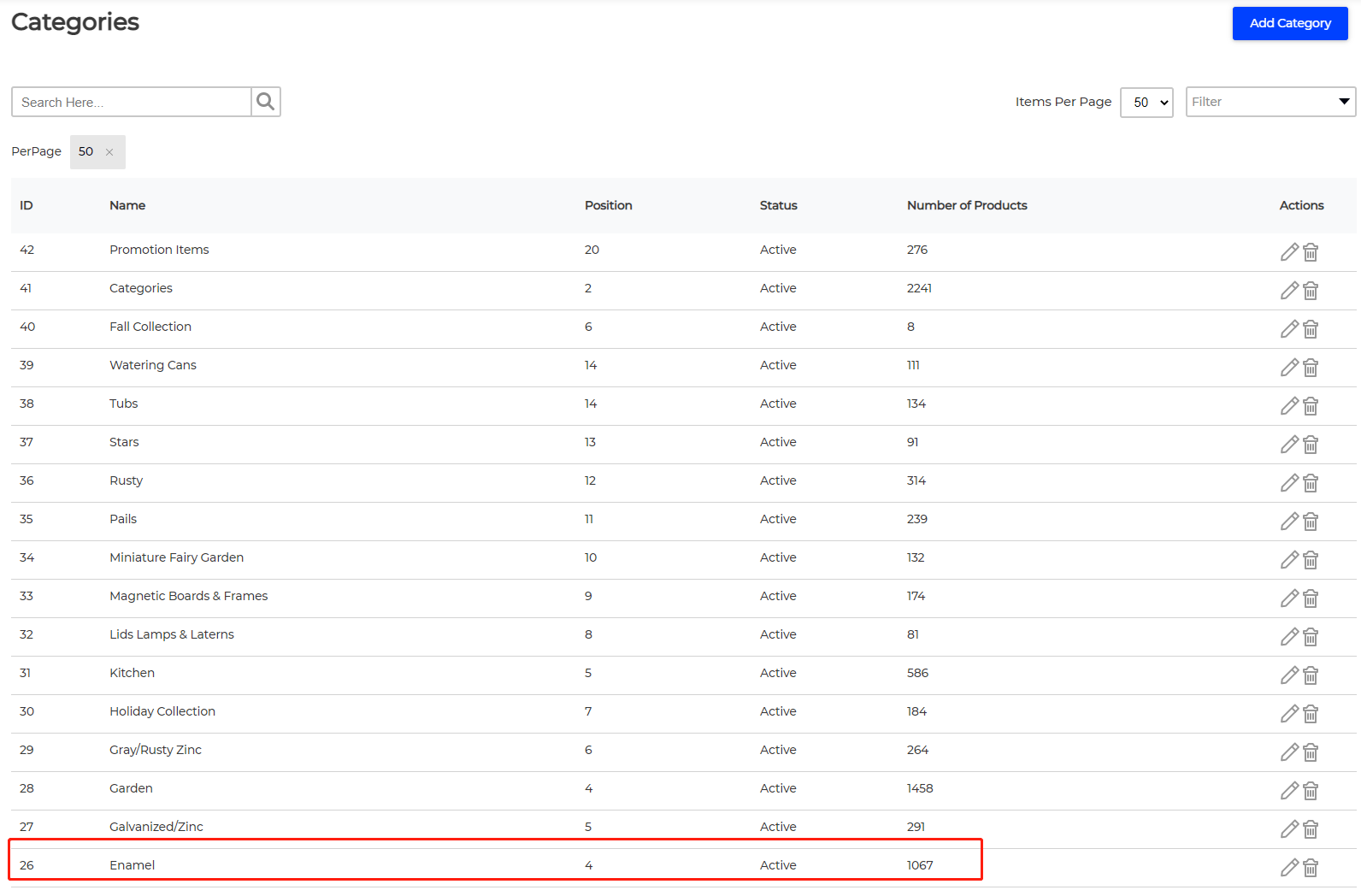Delete the Magnetic Boards & Frames category
The height and width of the screenshot is (896, 1361).
tap(1311, 598)
